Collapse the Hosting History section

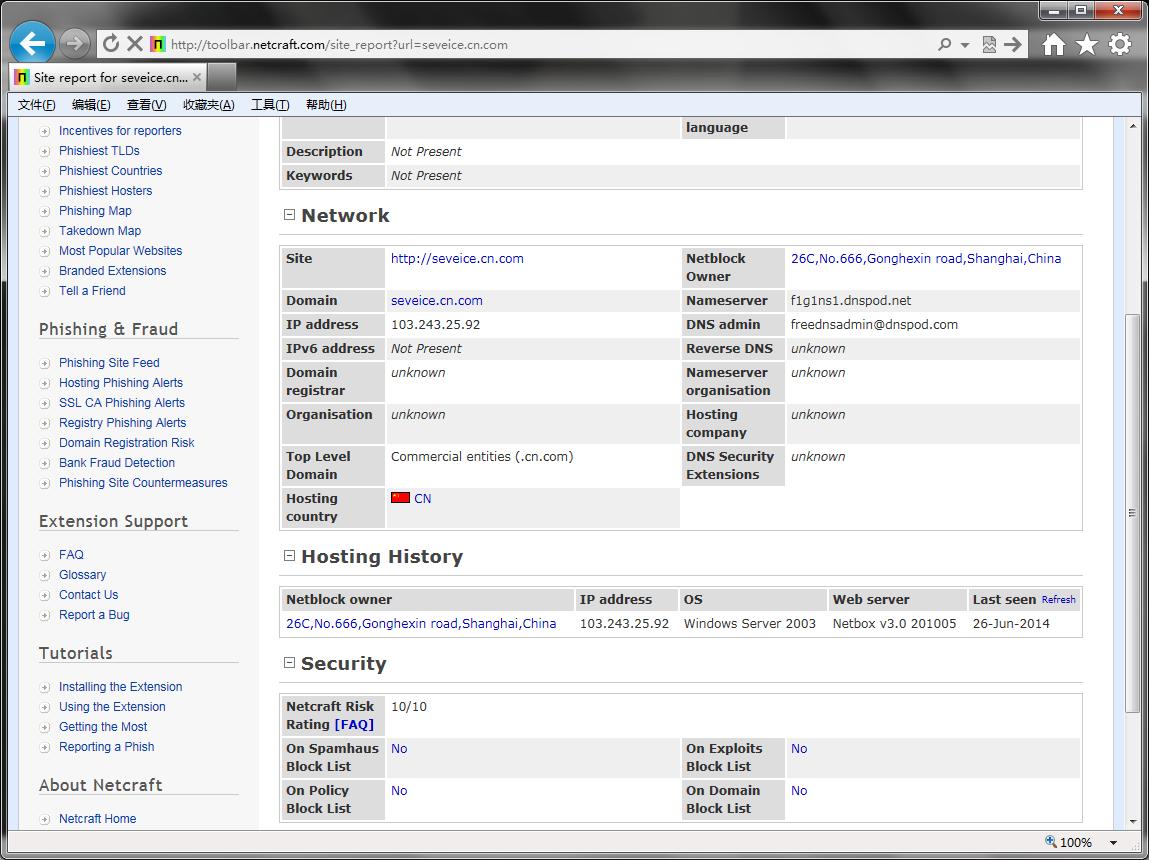(x=290, y=556)
